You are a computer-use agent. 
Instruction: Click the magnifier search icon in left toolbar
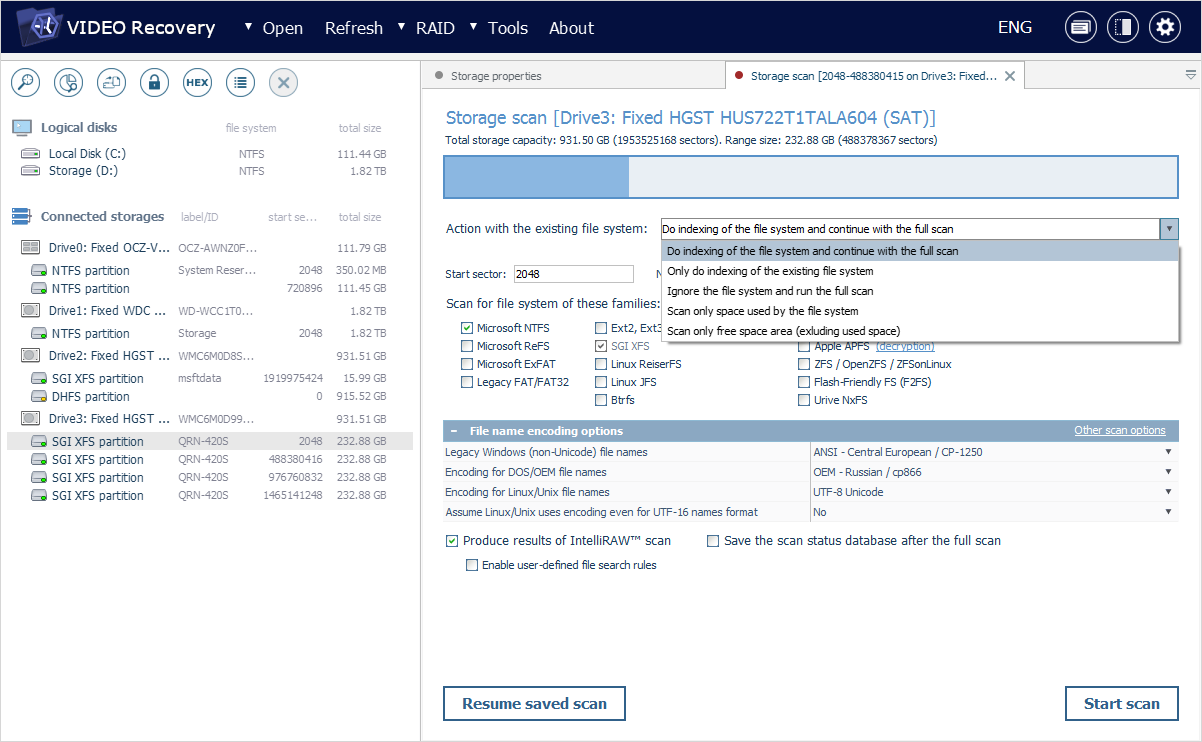click(25, 83)
